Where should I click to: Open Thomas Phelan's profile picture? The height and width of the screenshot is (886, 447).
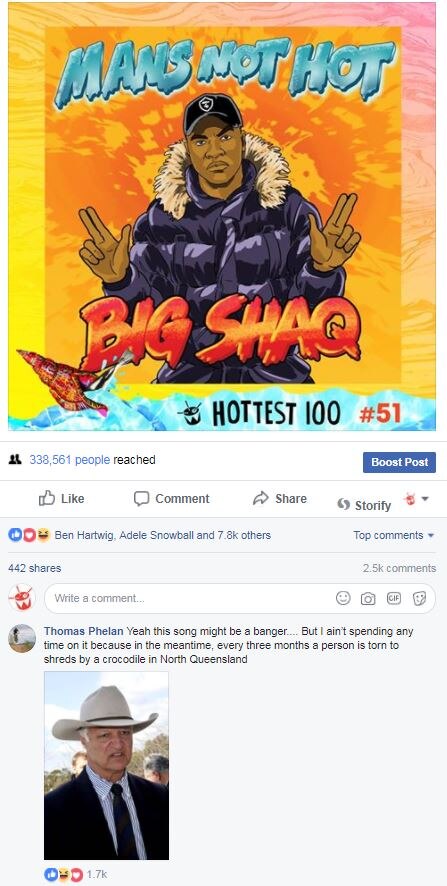click(23, 639)
